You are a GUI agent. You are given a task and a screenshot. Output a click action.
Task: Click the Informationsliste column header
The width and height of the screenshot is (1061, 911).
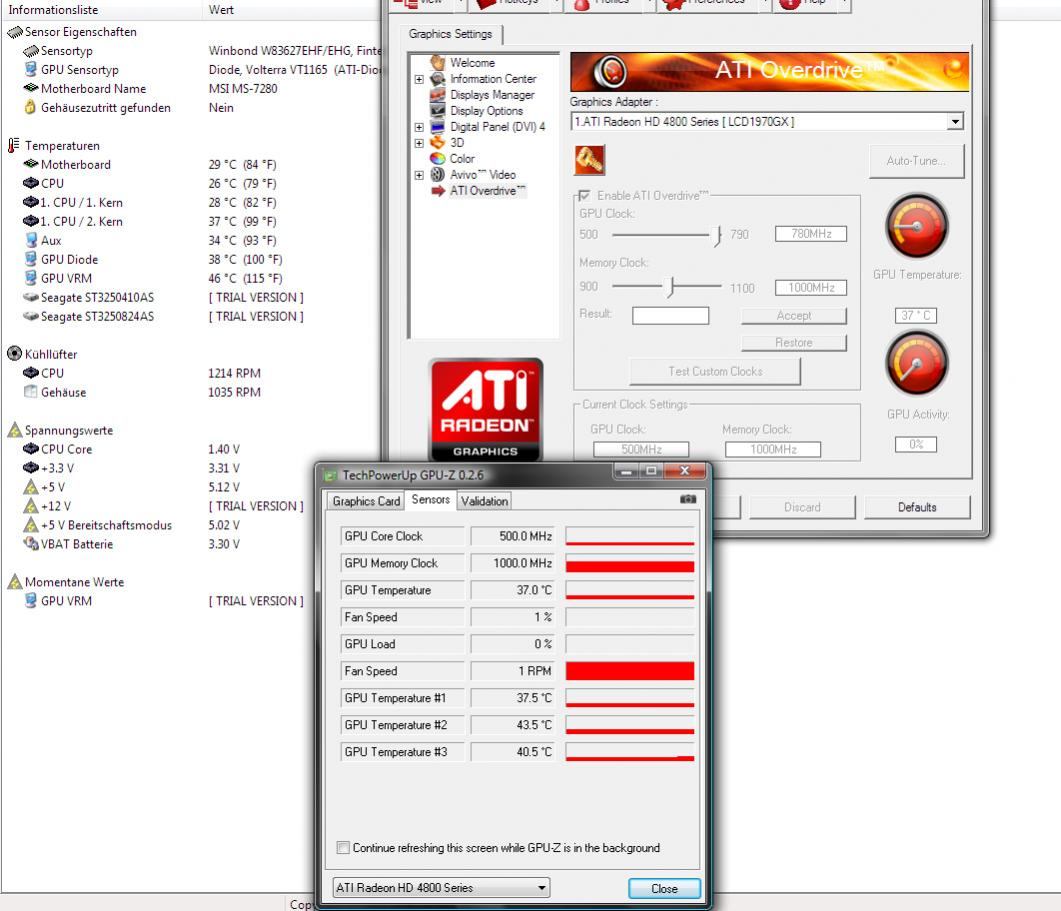click(101, 9)
